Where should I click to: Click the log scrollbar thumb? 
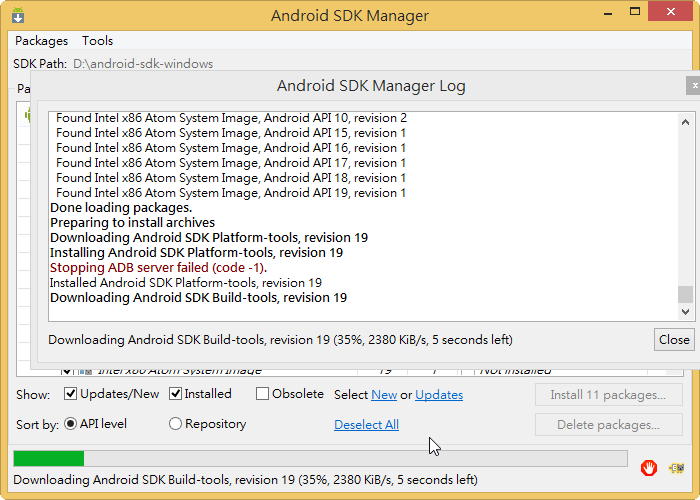coord(686,295)
